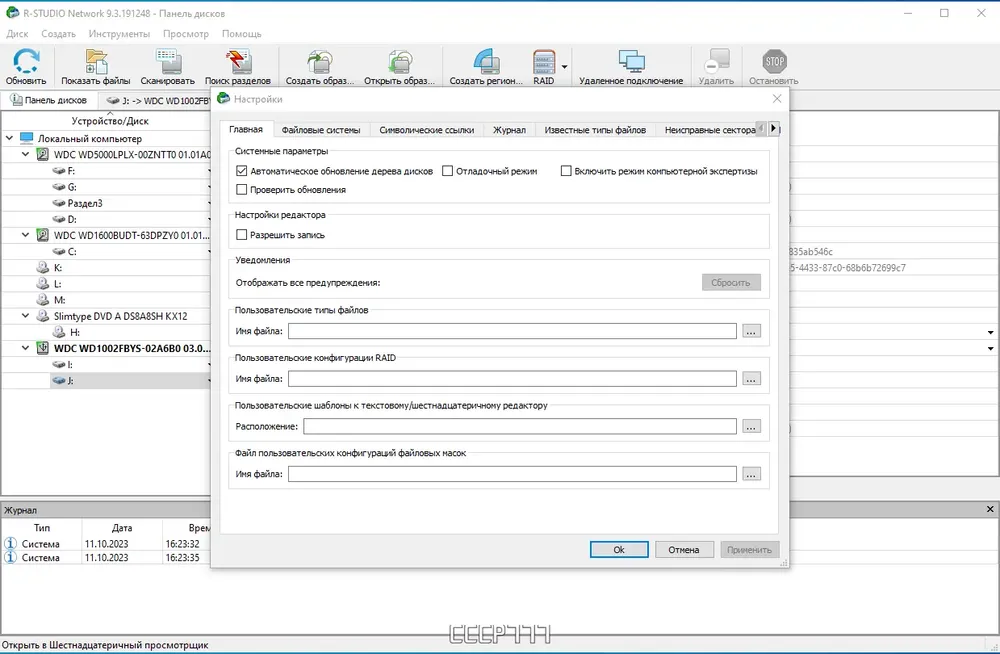Launch Поиск разделов partition search

(238, 66)
